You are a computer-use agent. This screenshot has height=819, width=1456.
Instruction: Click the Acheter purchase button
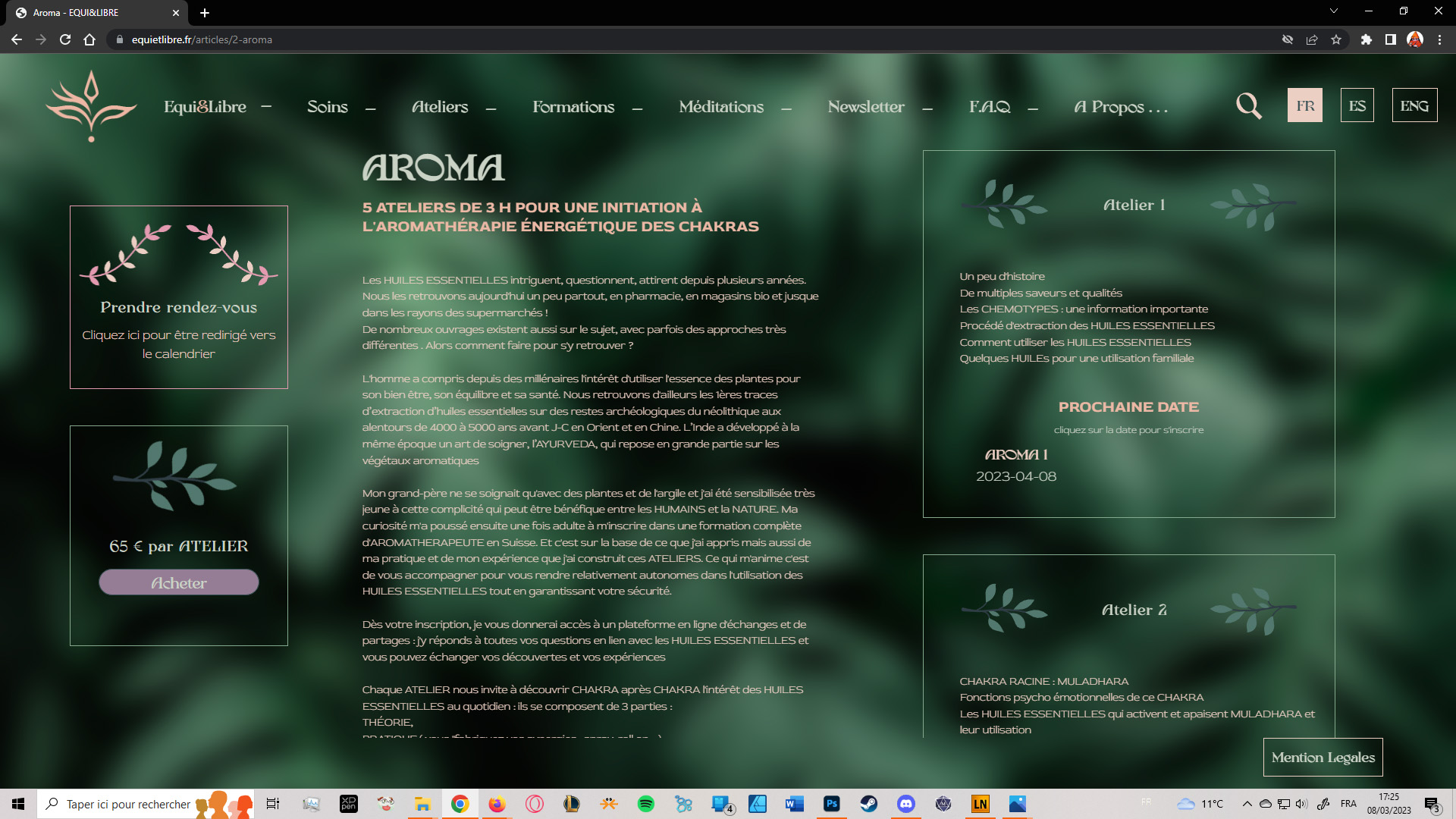179,582
